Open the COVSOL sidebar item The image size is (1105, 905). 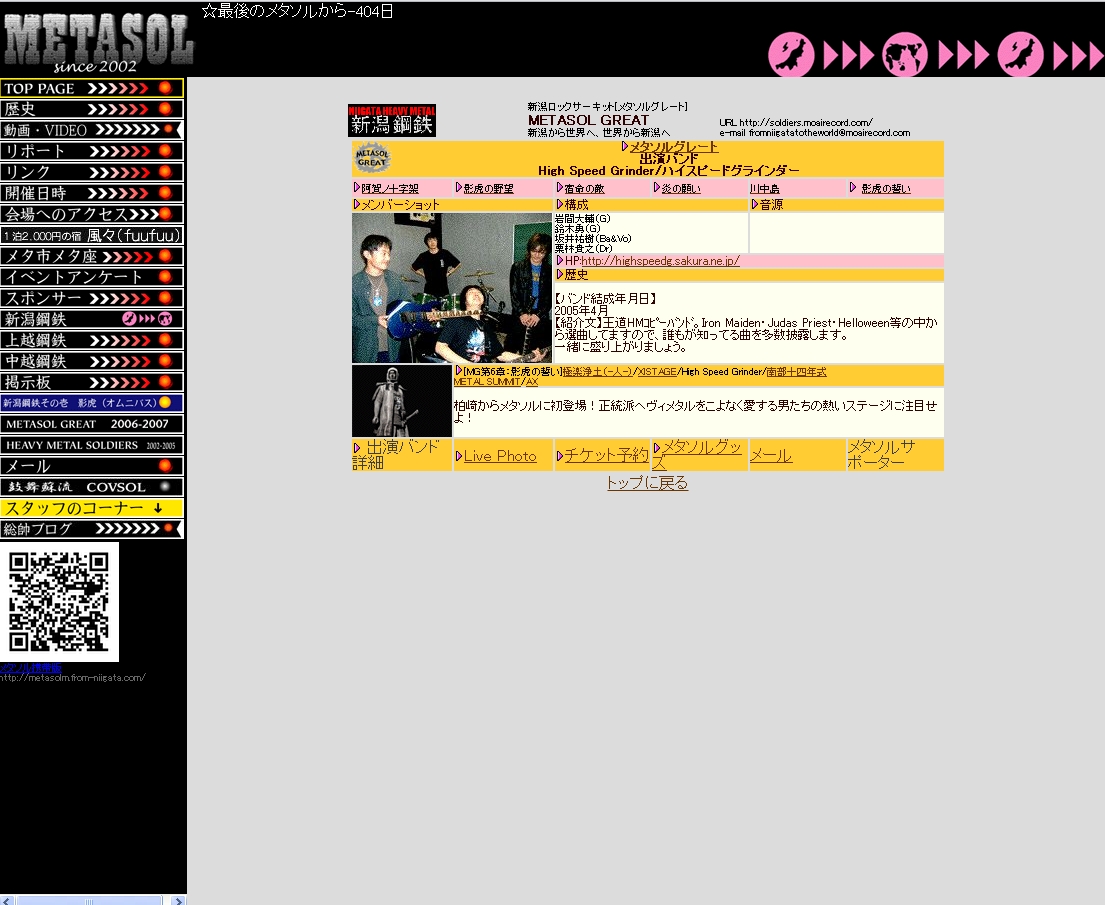(x=92, y=487)
